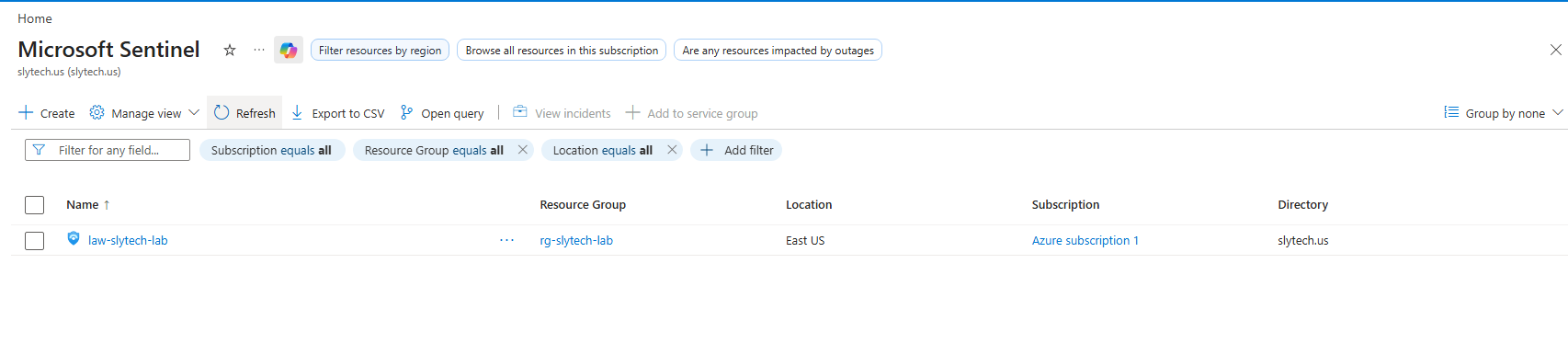Click the East US location cell

[805, 241]
